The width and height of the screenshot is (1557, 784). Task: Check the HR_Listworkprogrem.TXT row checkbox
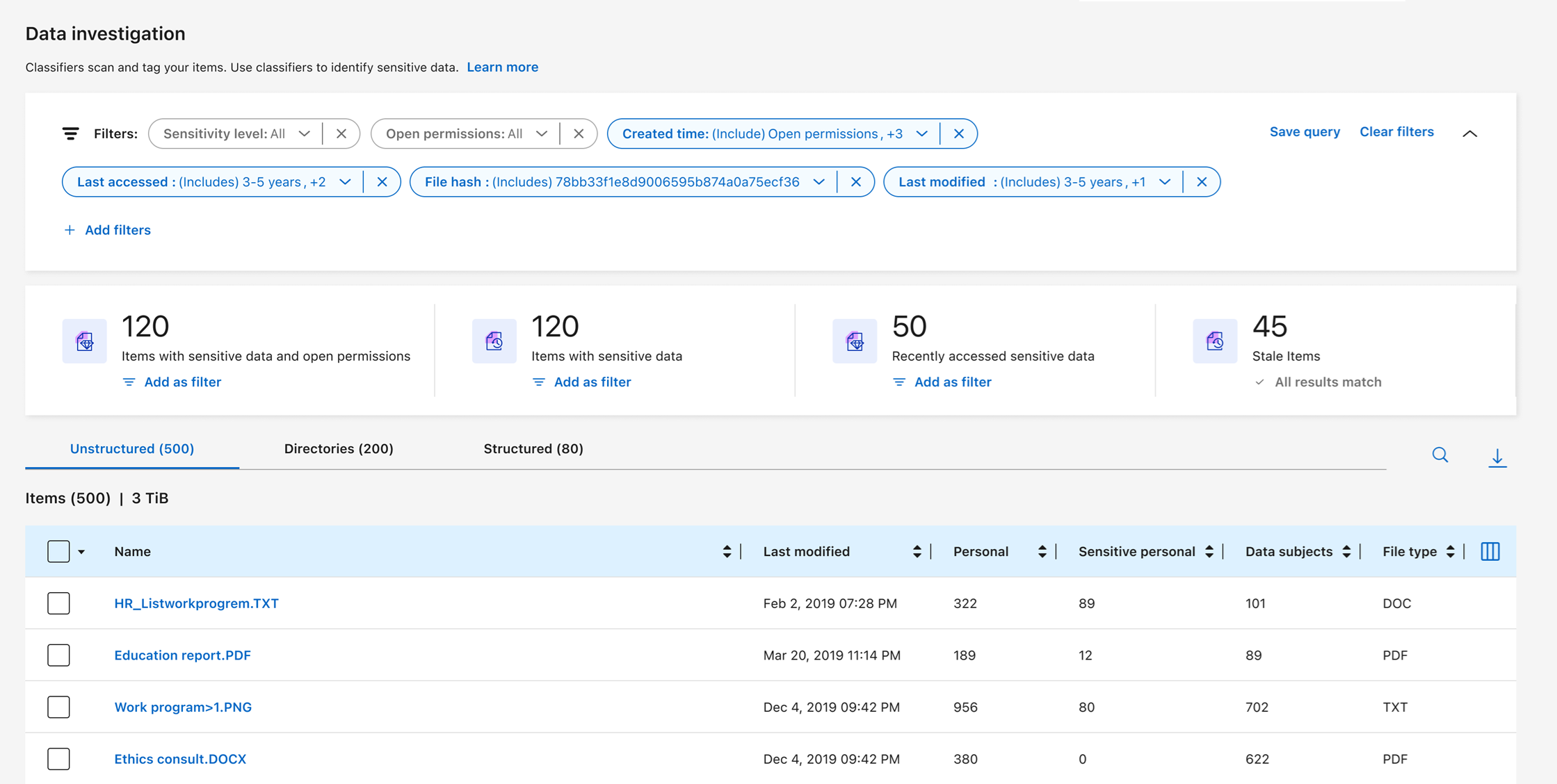(x=58, y=603)
